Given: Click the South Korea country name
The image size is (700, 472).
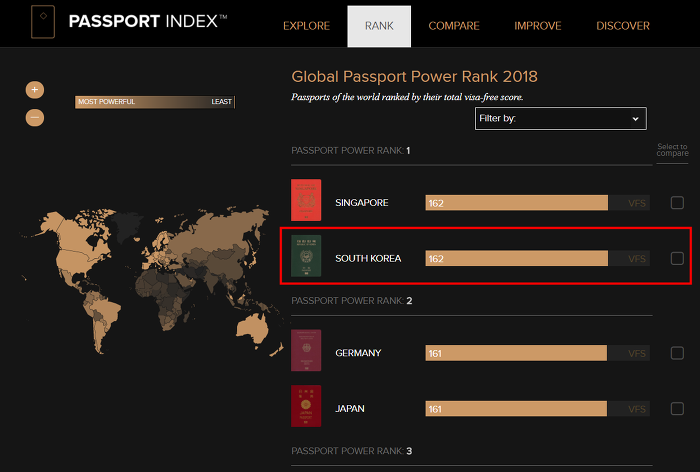Looking at the screenshot, I should coord(368,259).
